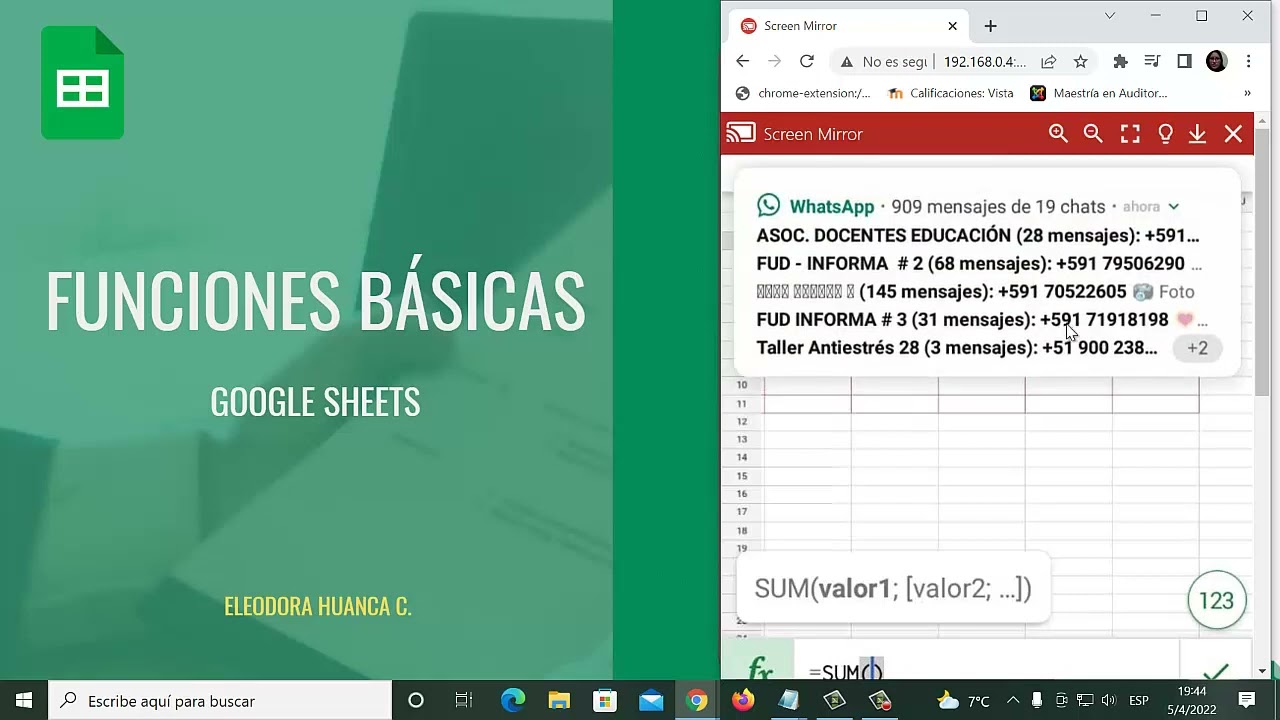Reload the current Chrome page
1280x720 pixels.
[x=807, y=61]
